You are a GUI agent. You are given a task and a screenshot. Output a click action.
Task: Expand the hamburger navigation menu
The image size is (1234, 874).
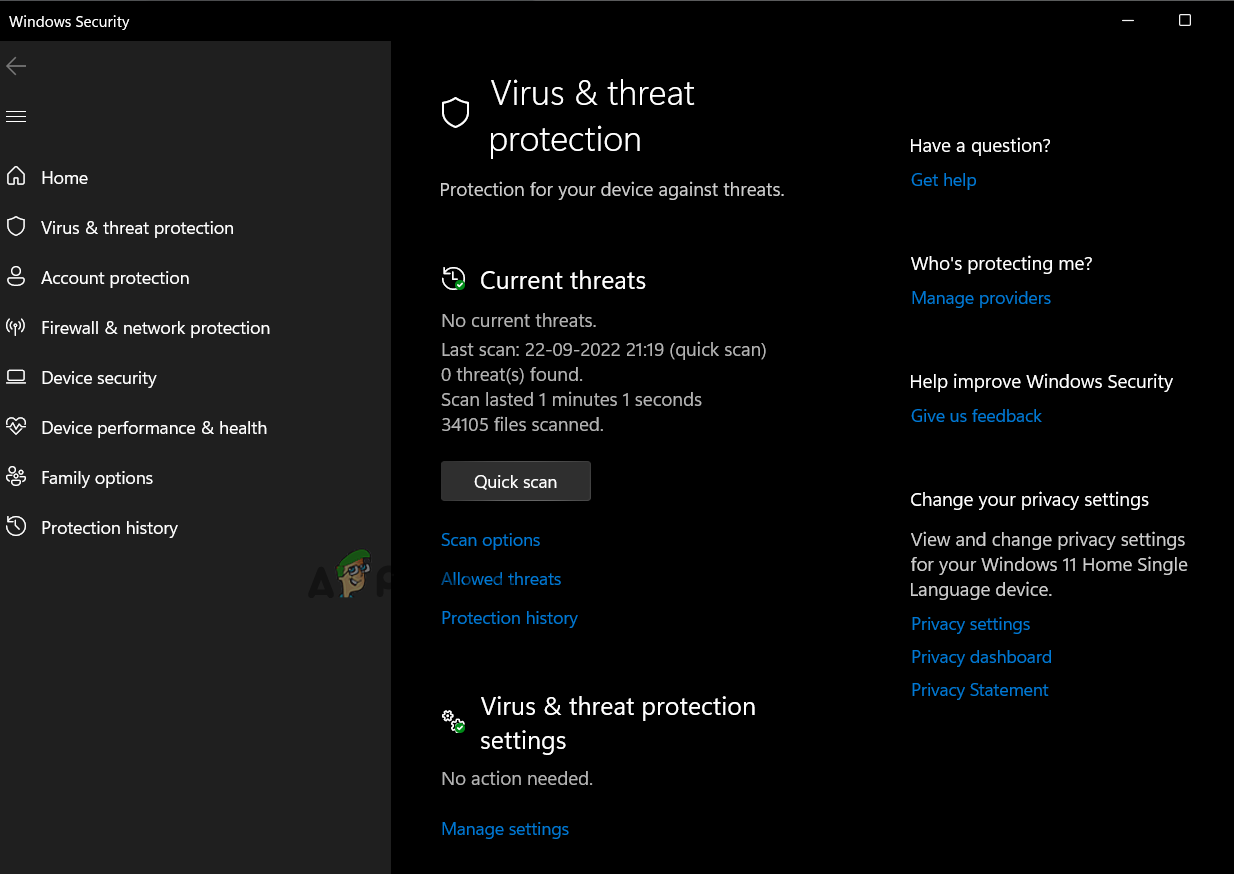coord(16,117)
